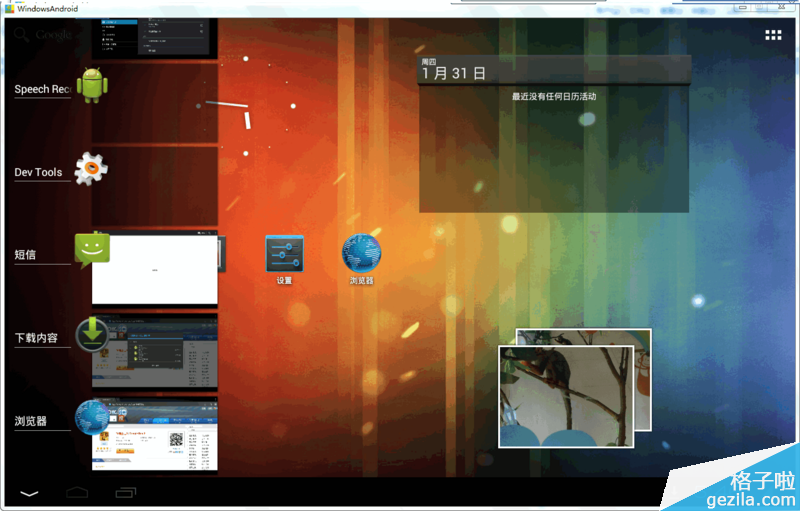This screenshot has width=800, height=511.
Task: Select the download arrow icon in recents
Action: (x=92, y=334)
